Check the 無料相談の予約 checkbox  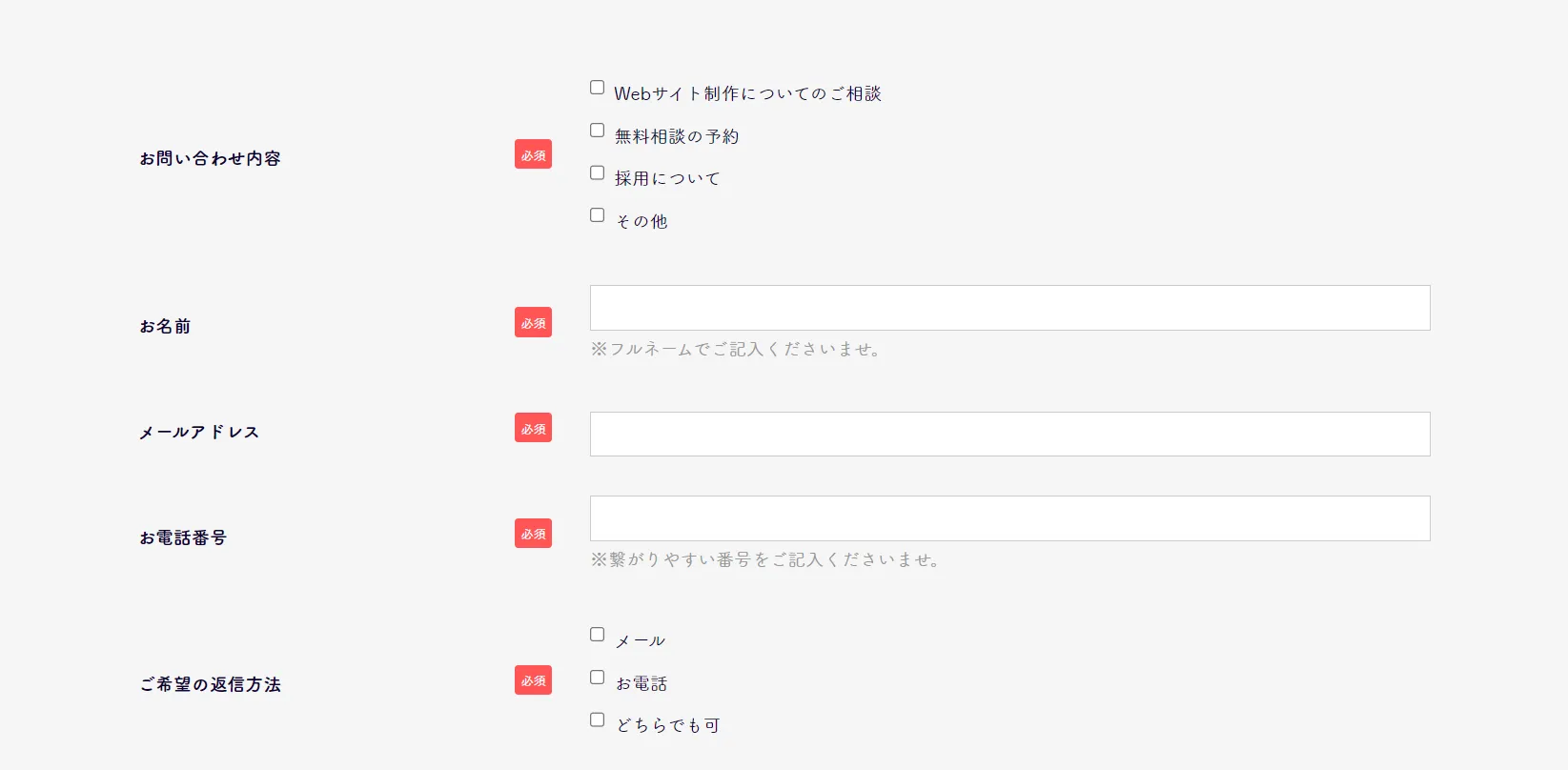point(596,129)
